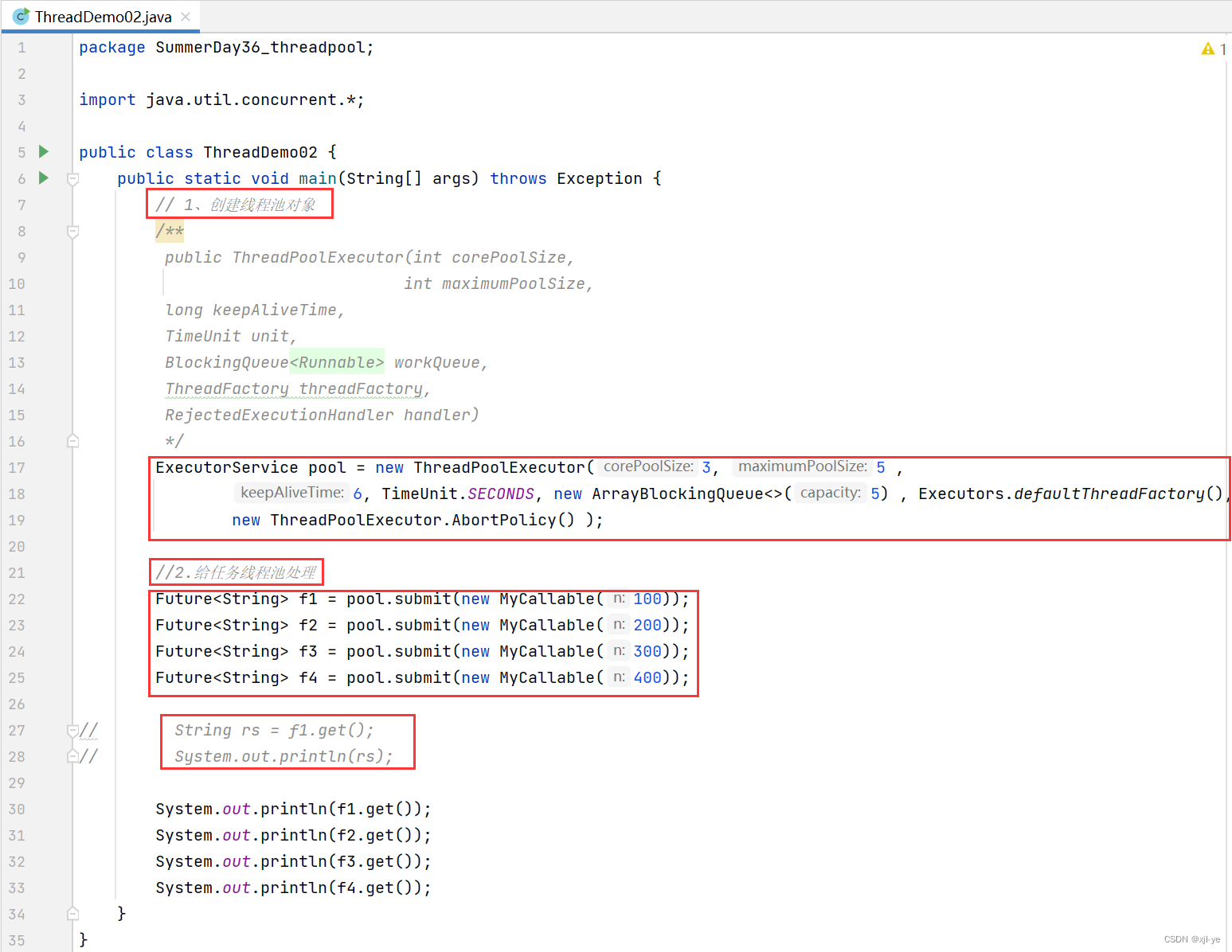The width and height of the screenshot is (1232, 952).
Task: Click 'defaultThreadFactory()' on line 18
Action: coord(1119,494)
